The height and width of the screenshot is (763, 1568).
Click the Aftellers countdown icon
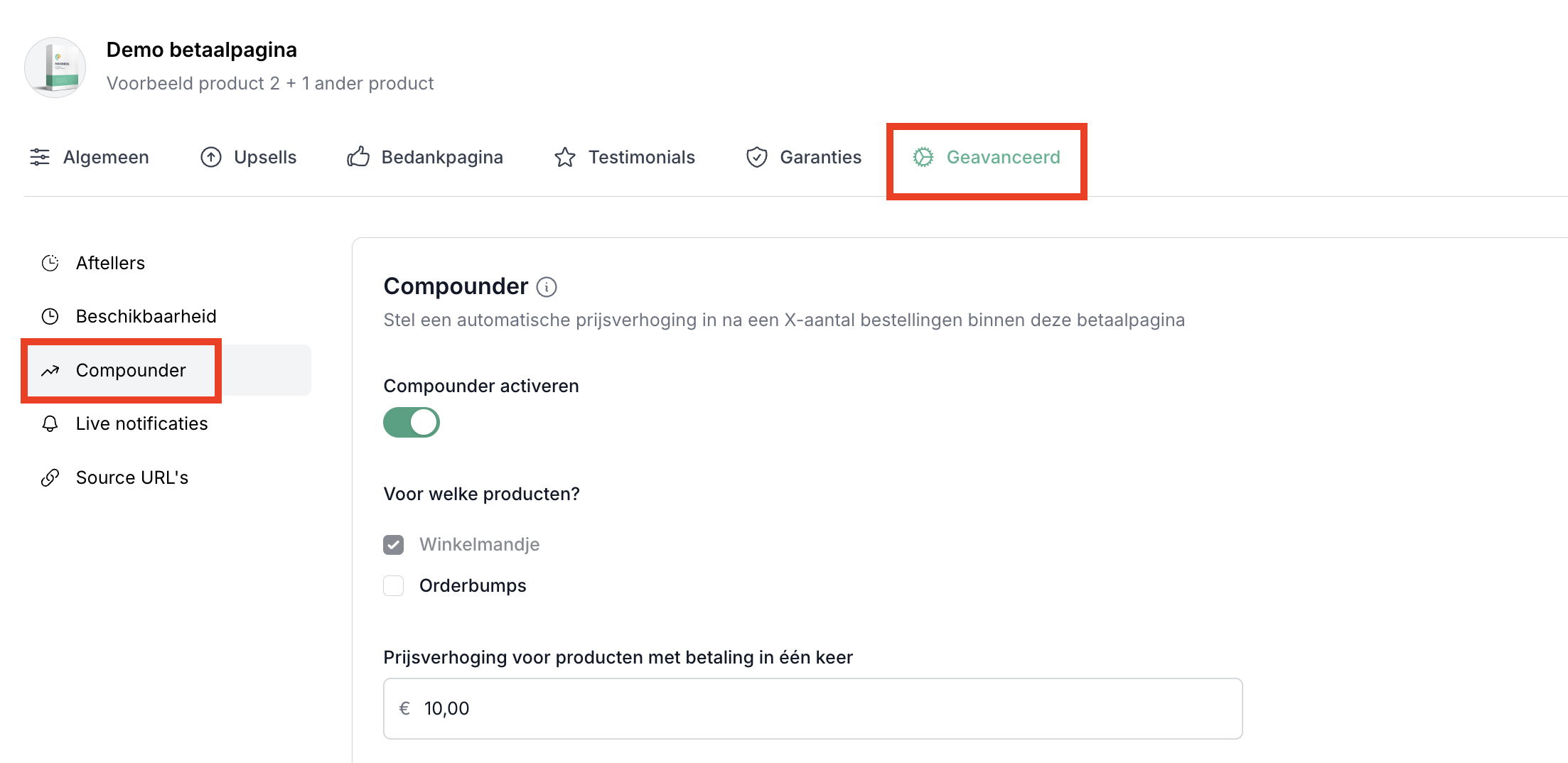(50, 264)
